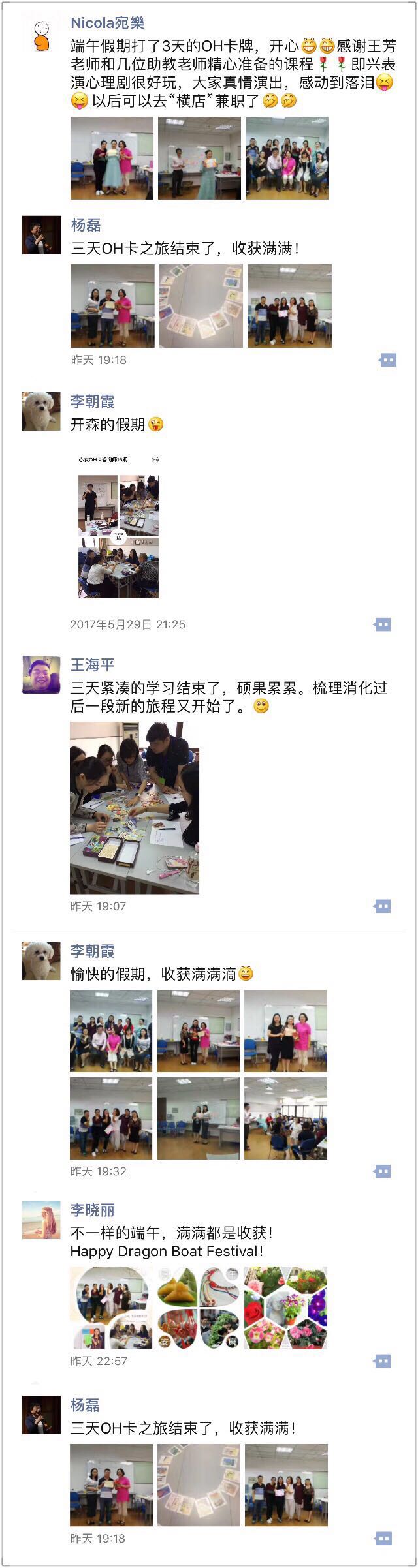Open profile via Nicola宛樂 name
This screenshot has height=1568, width=418.
[108, 23]
